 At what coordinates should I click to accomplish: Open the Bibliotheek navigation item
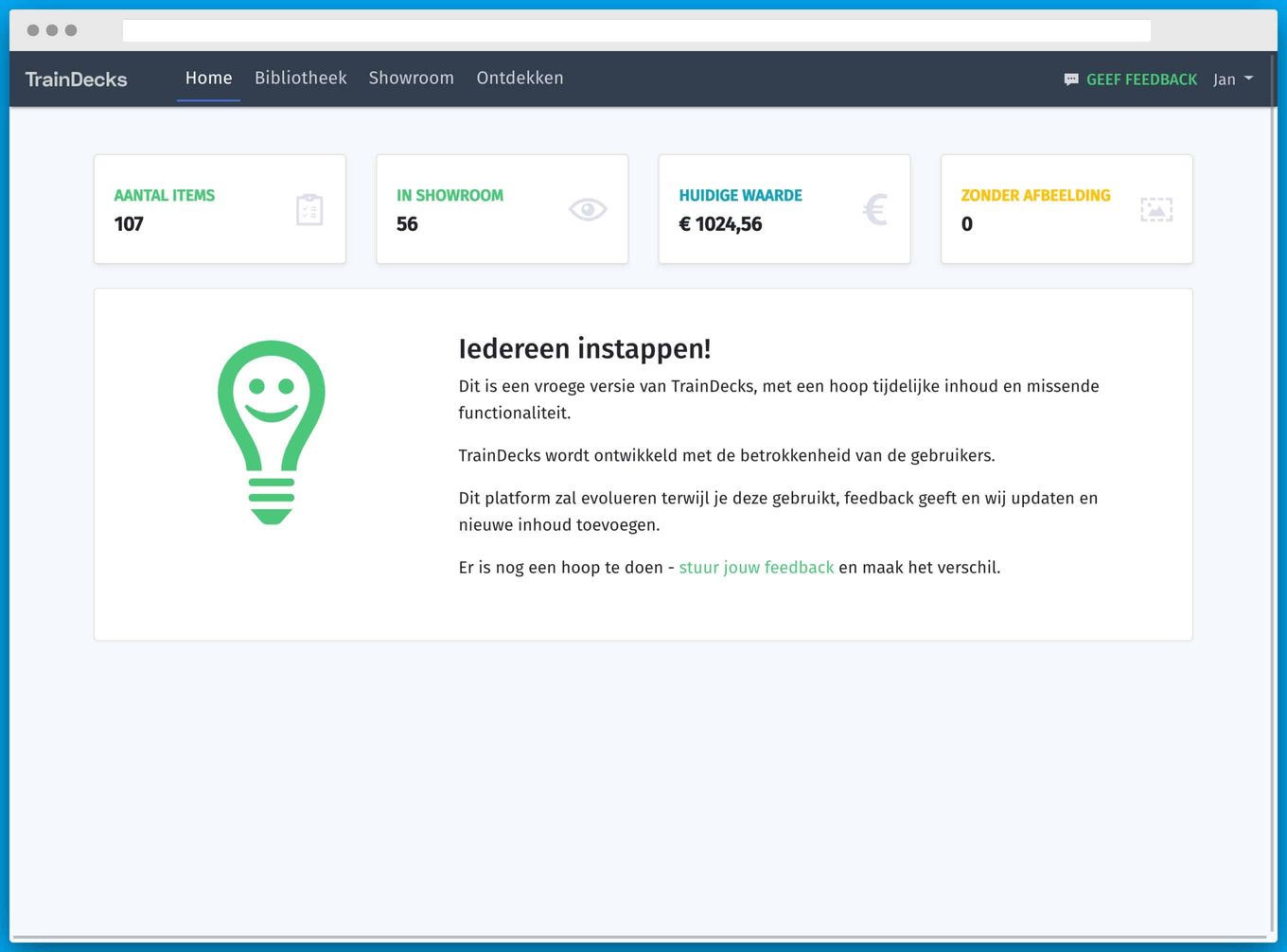pyautogui.click(x=300, y=79)
